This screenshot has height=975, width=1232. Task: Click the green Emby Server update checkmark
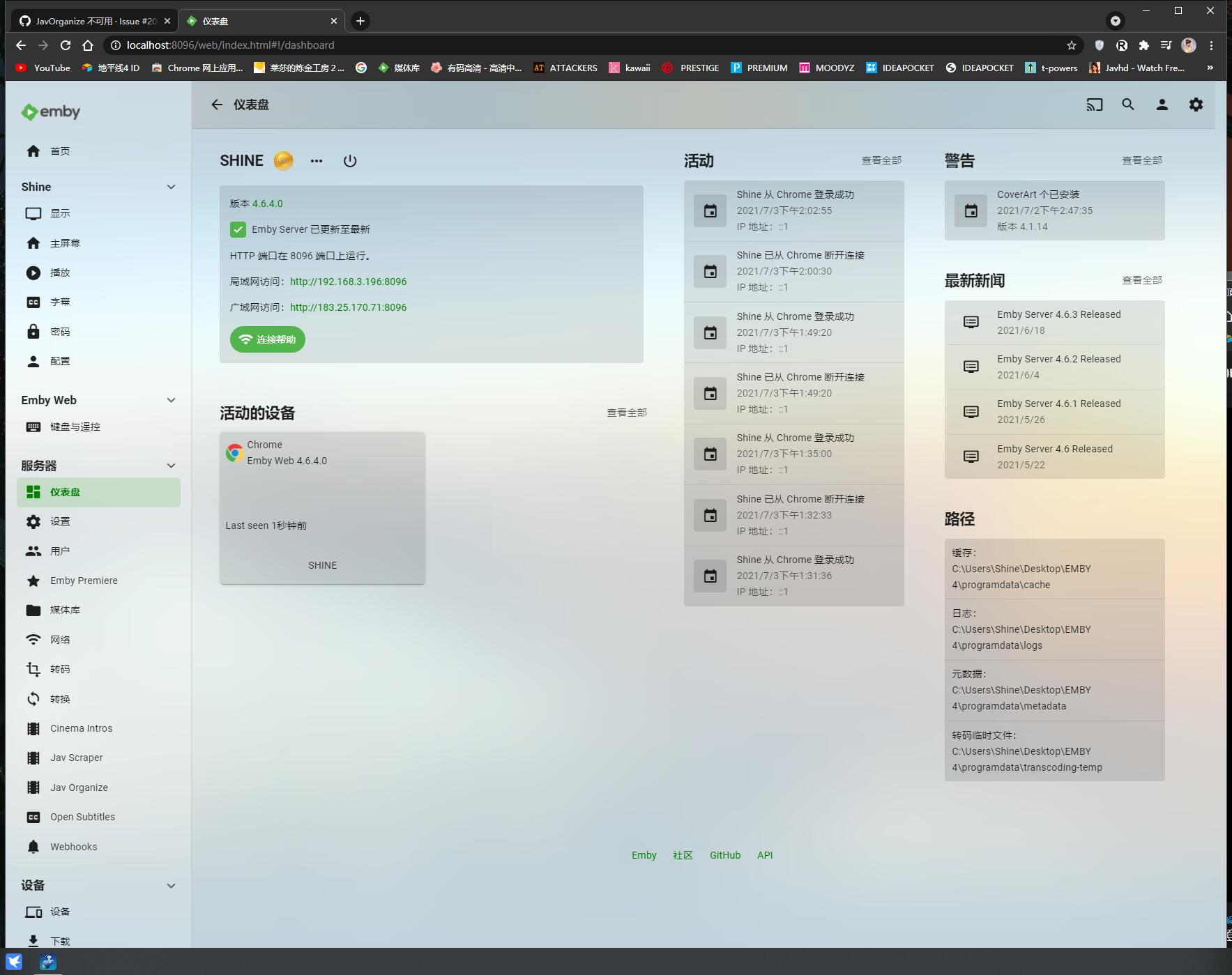[x=238, y=229]
